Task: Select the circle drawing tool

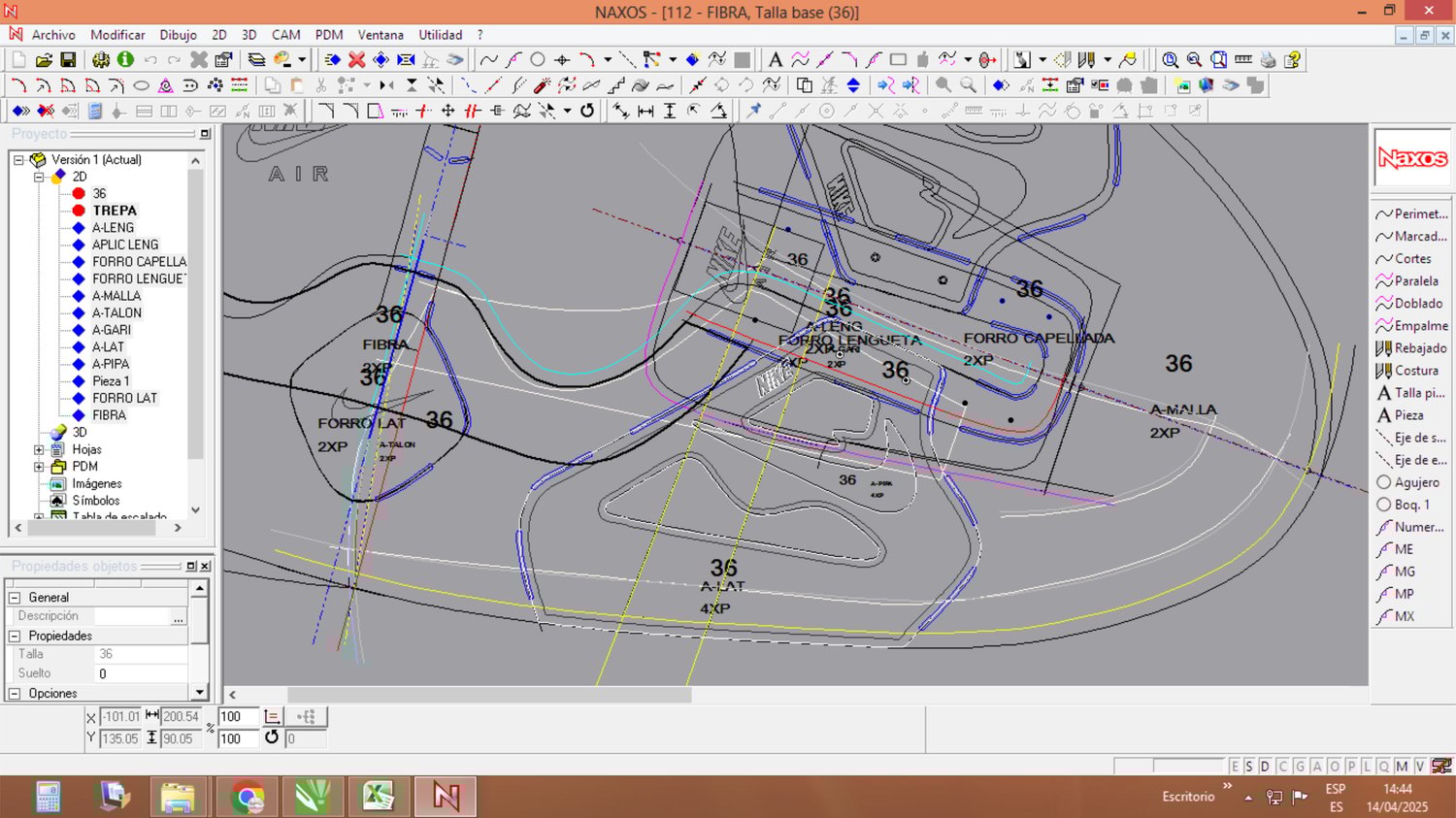Action: coord(537,60)
